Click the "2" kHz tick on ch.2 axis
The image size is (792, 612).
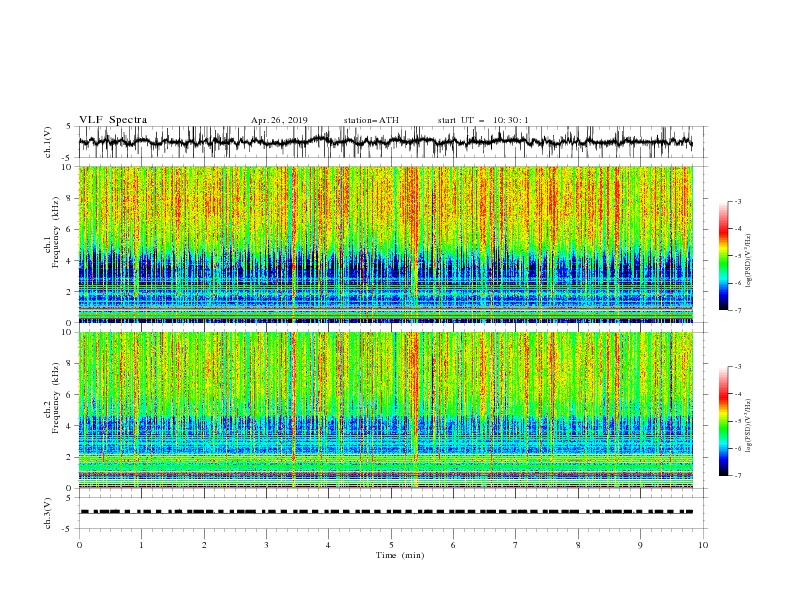tap(69, 457)
